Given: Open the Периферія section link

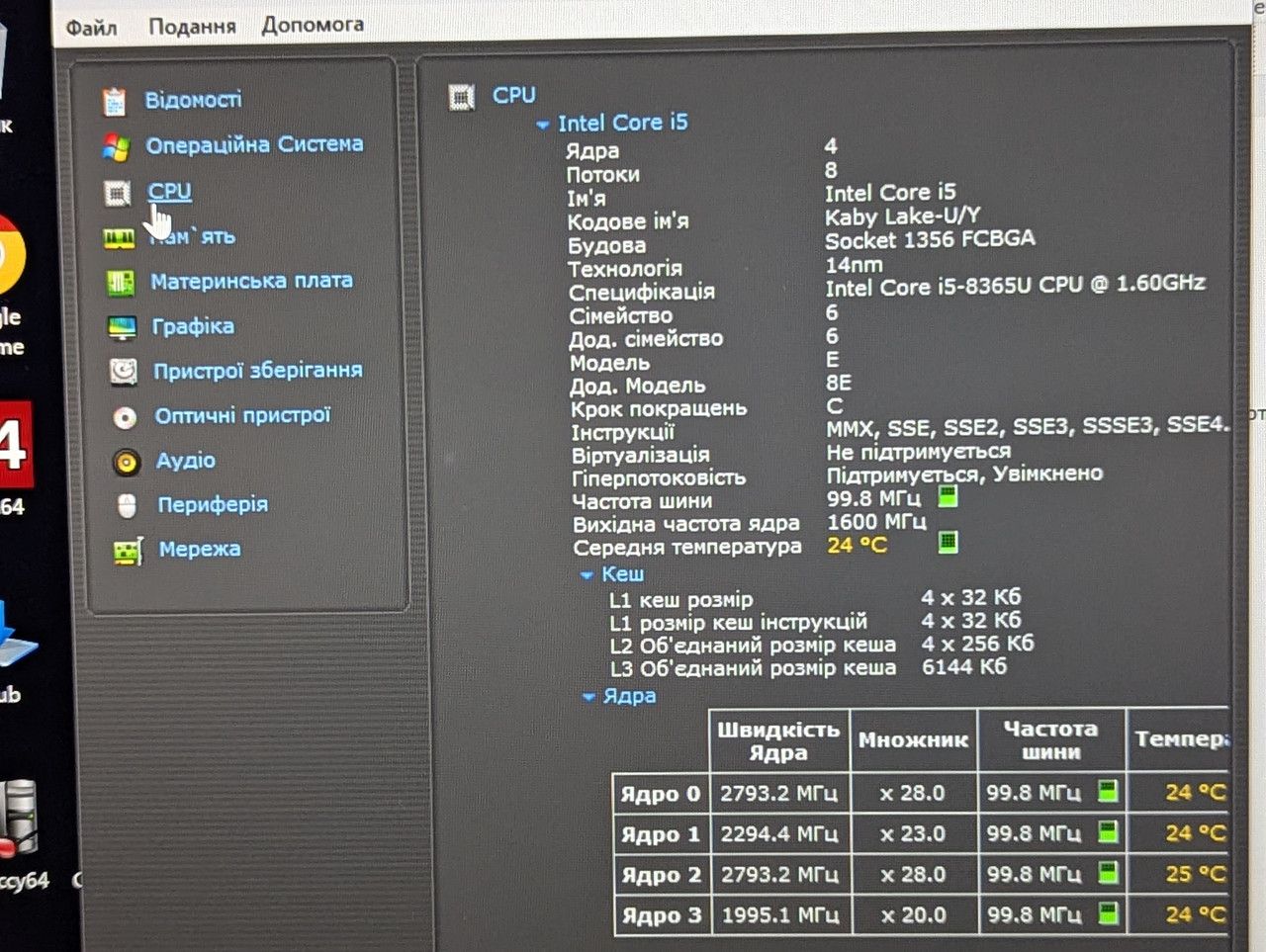Looking at the screenshot, I should 213,504.
